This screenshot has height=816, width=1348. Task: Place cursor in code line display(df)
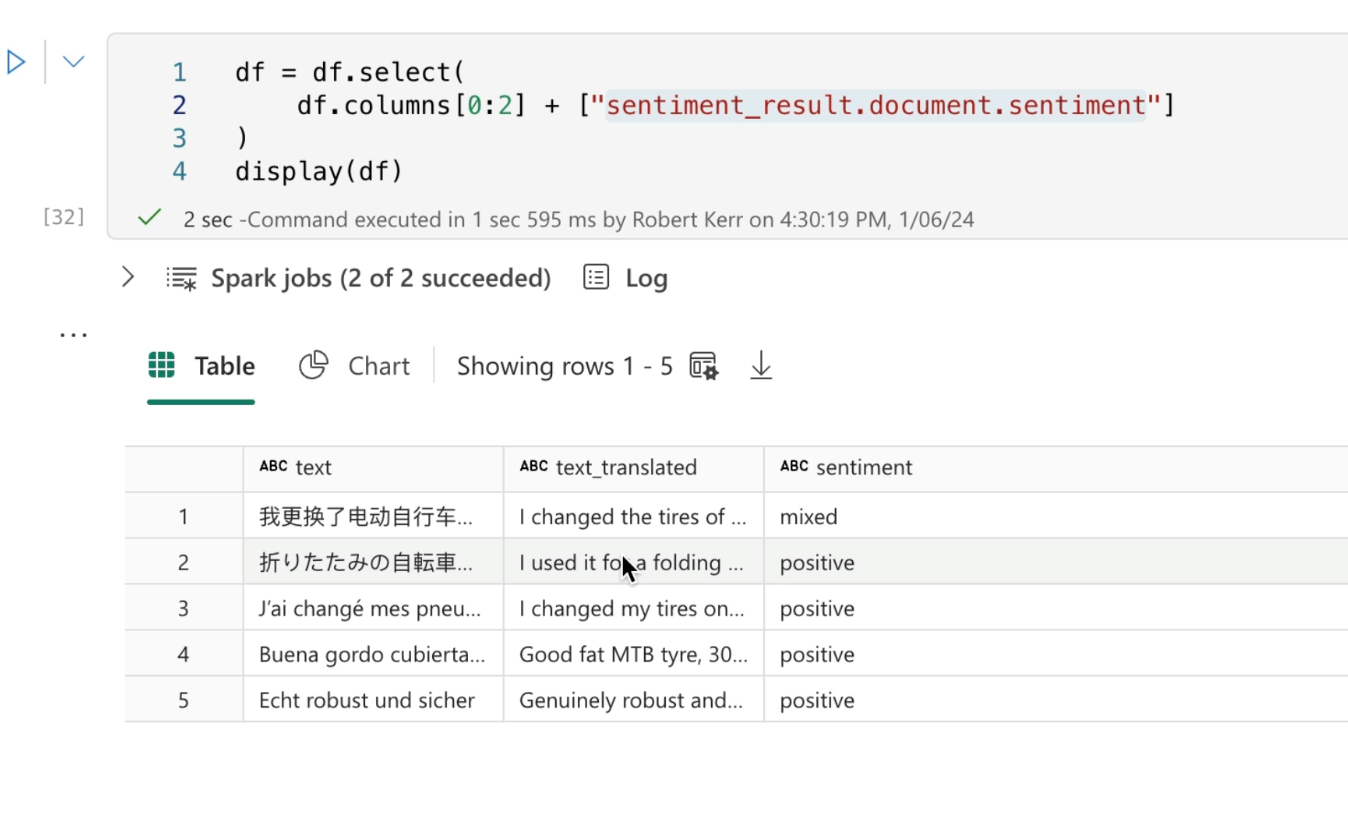(320, 171)
